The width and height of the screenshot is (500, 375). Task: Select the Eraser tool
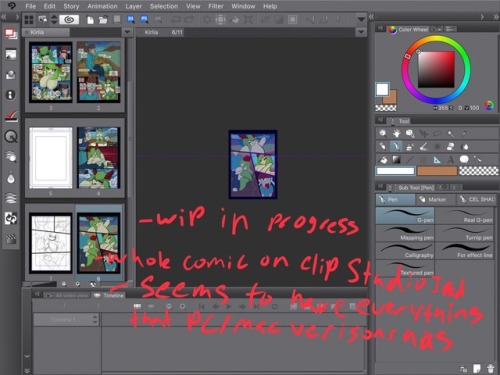click(x=450, y=146)
